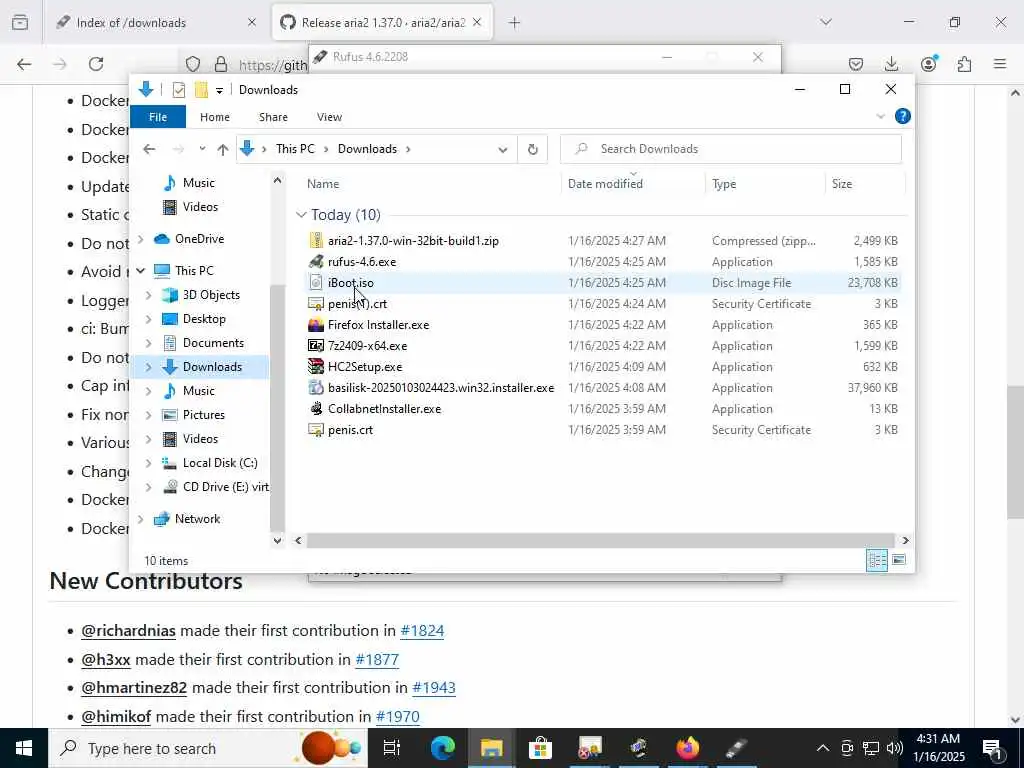Open @richardnias profile link

pos(129,631)
